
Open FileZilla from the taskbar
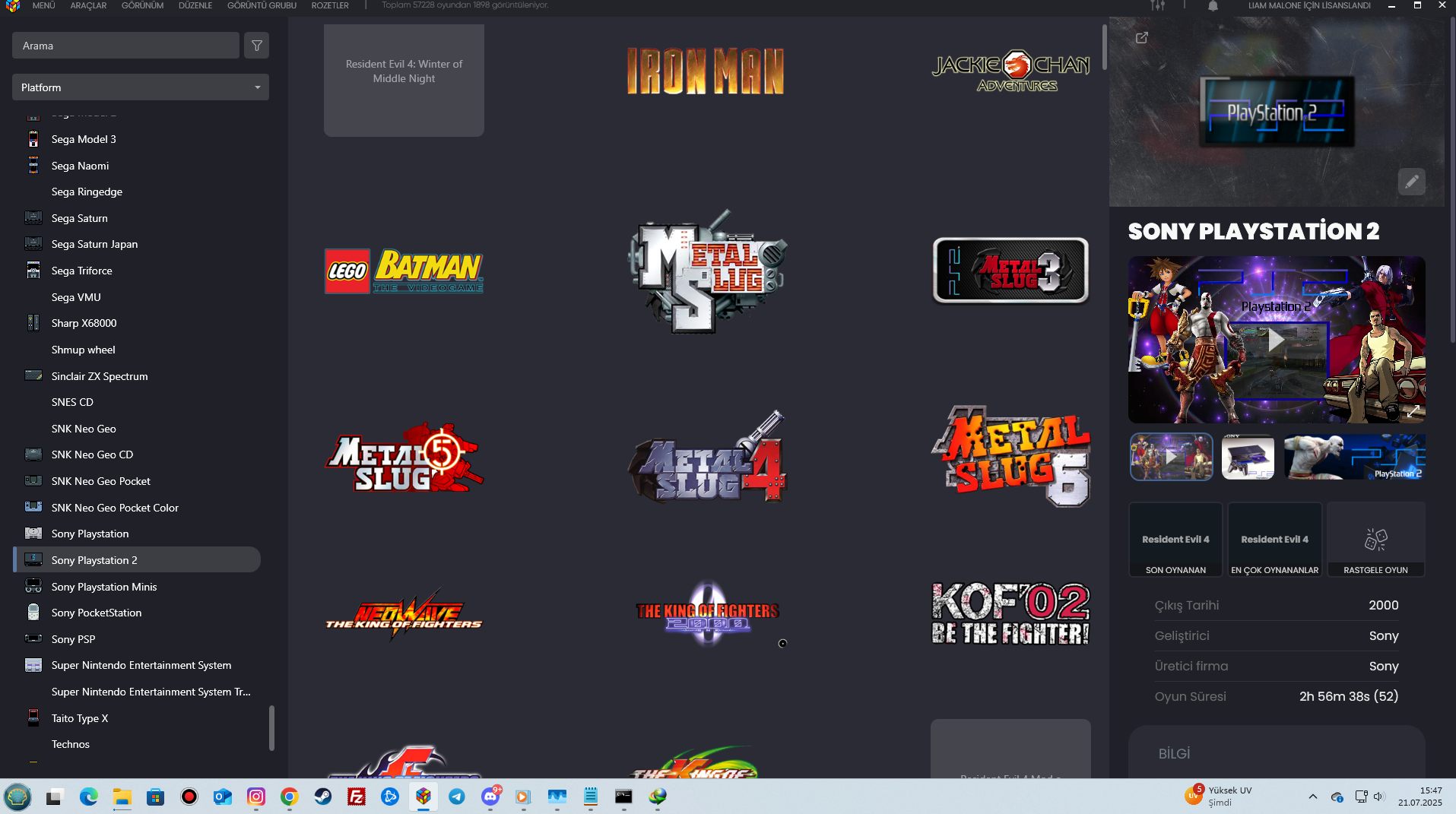357,797
